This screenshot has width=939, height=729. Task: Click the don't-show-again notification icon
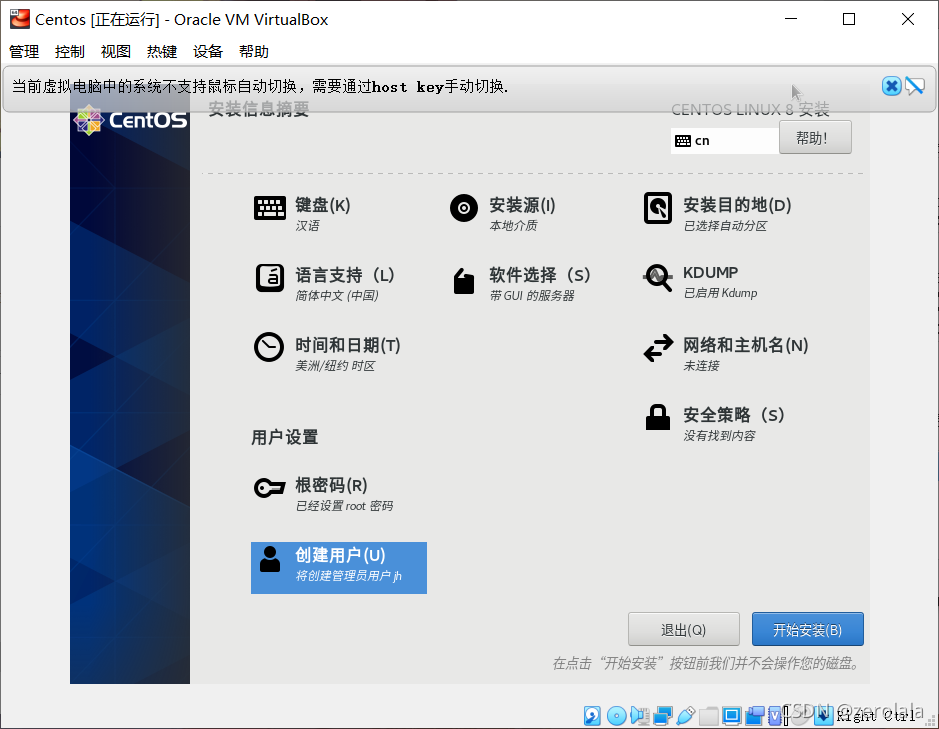[x=915, y=86]
